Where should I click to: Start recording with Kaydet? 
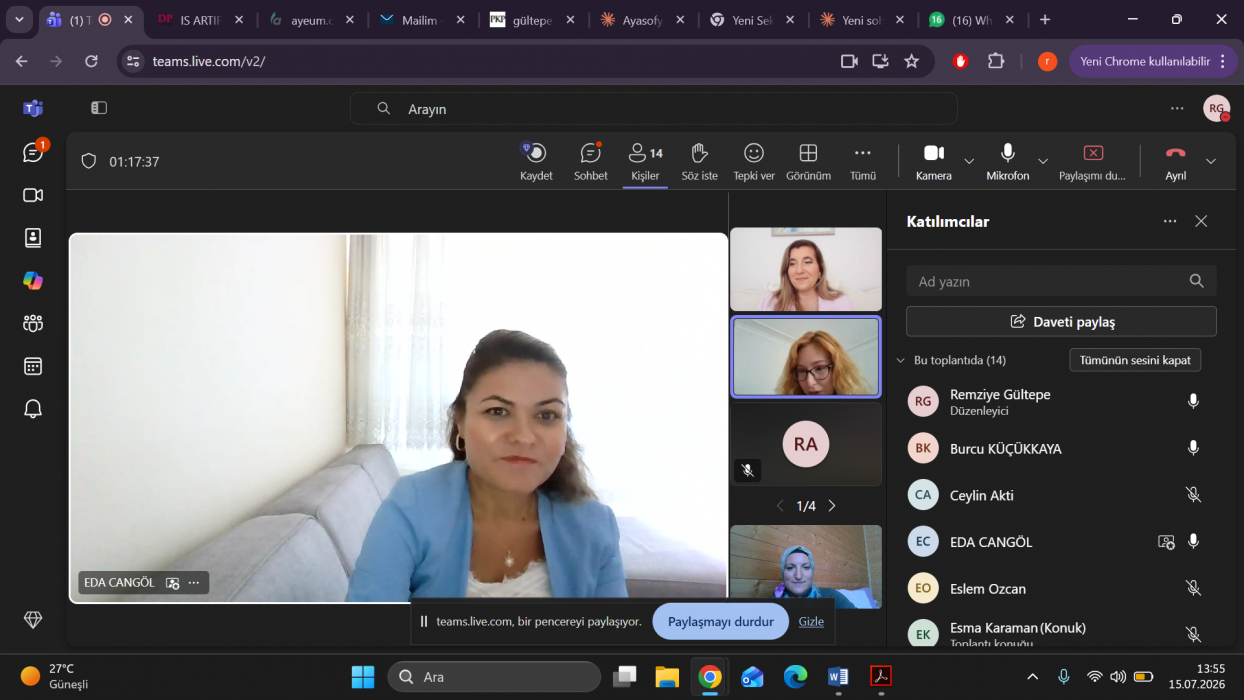536,162
